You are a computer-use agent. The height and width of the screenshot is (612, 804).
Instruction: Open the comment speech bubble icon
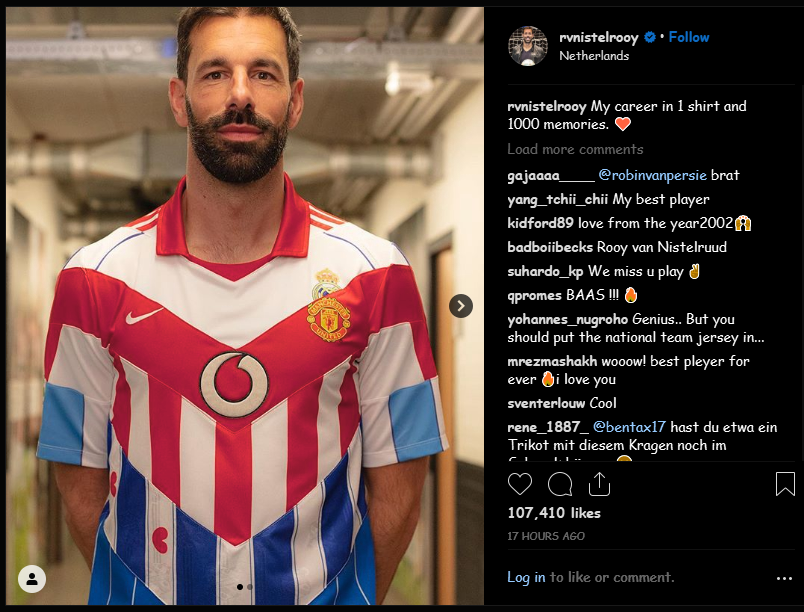tap(560, 485)
